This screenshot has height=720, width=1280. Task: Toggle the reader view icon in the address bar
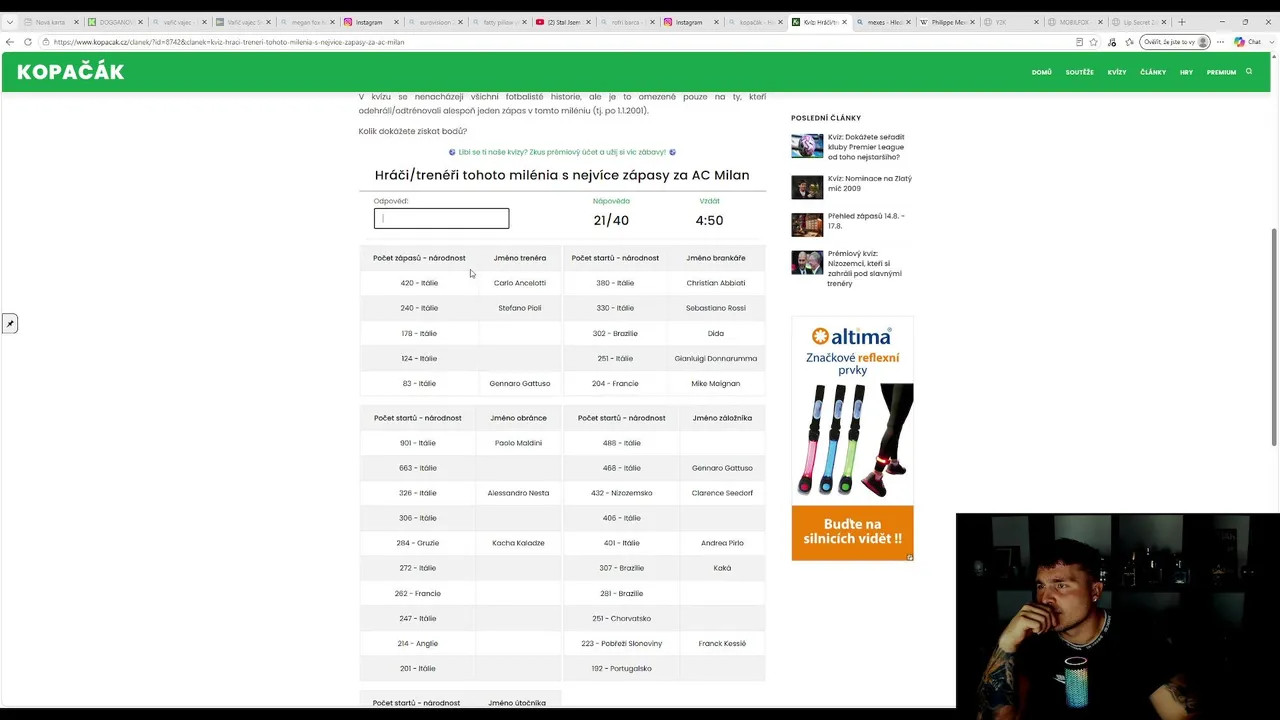click(1079, 42)
